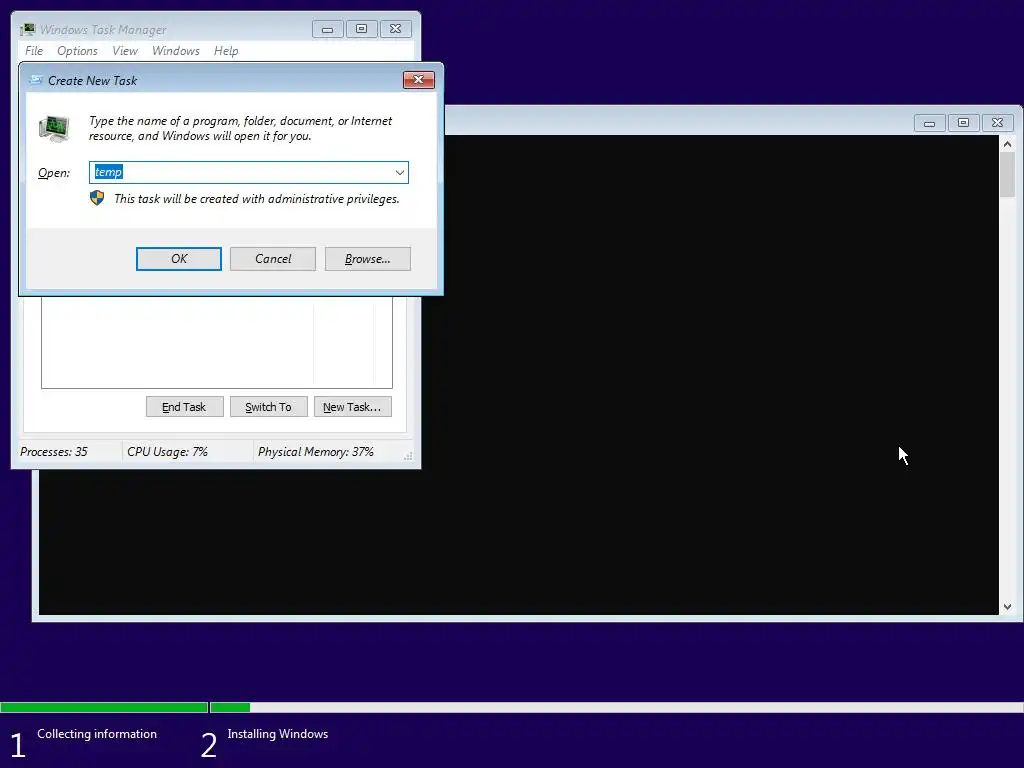The width and height of the screenshot is (1024, 768).
Task: Cancel the Create New Task dialog
Action: tap(273, 259)
